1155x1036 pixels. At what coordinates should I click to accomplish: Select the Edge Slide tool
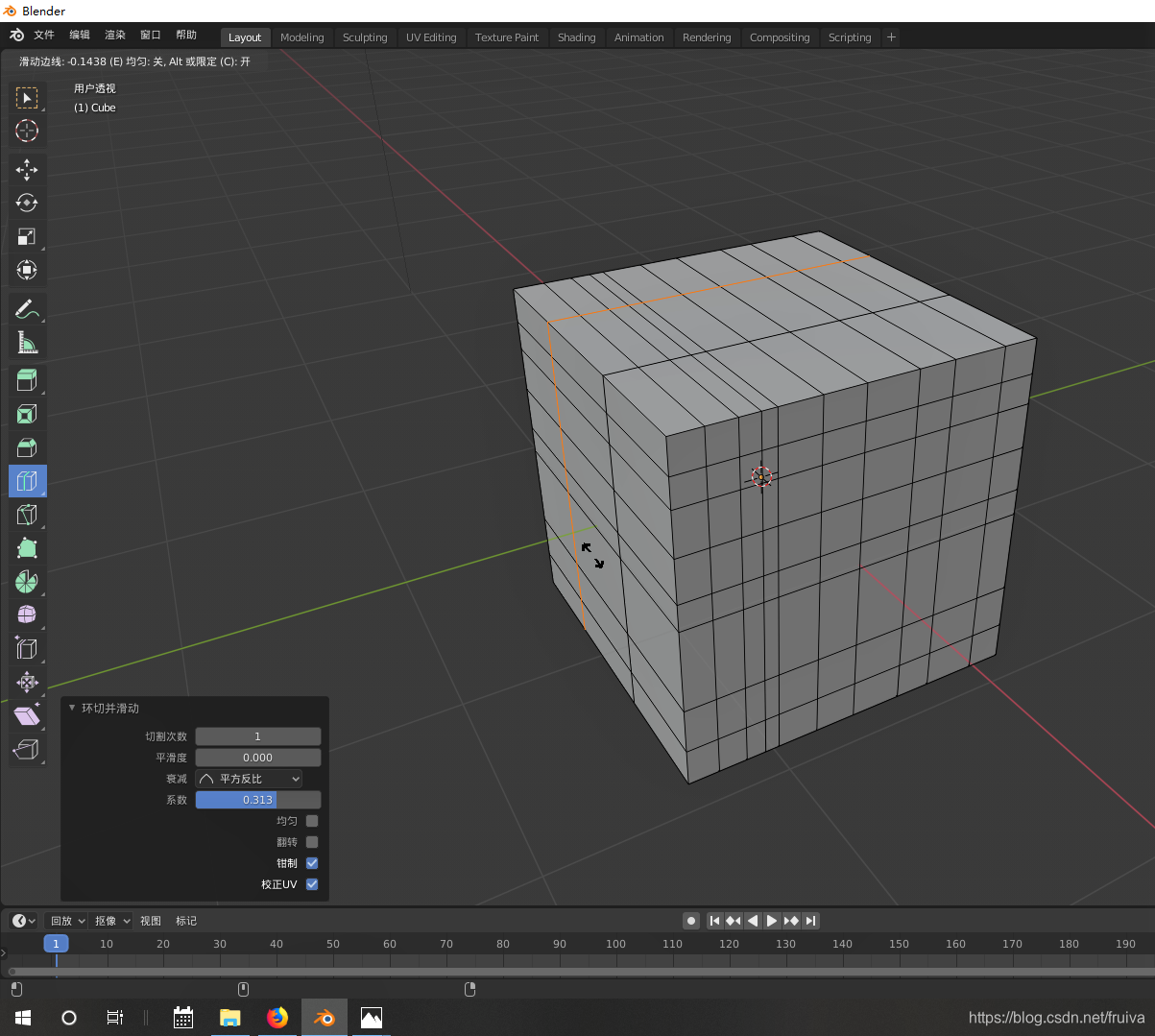(27, 649)
